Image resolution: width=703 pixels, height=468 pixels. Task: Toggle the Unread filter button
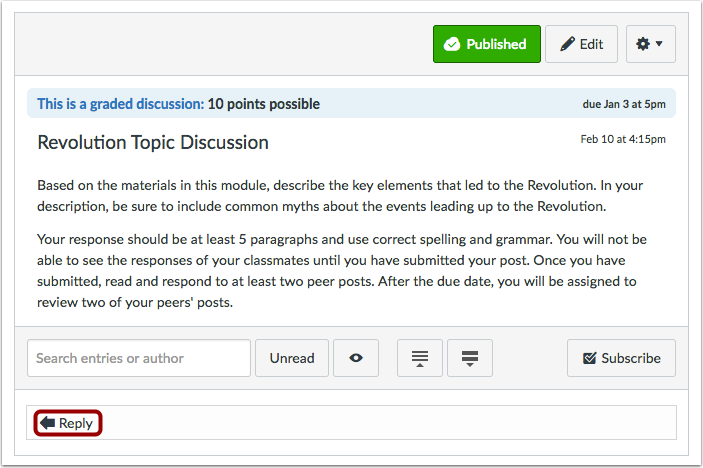tap(291, 358)
